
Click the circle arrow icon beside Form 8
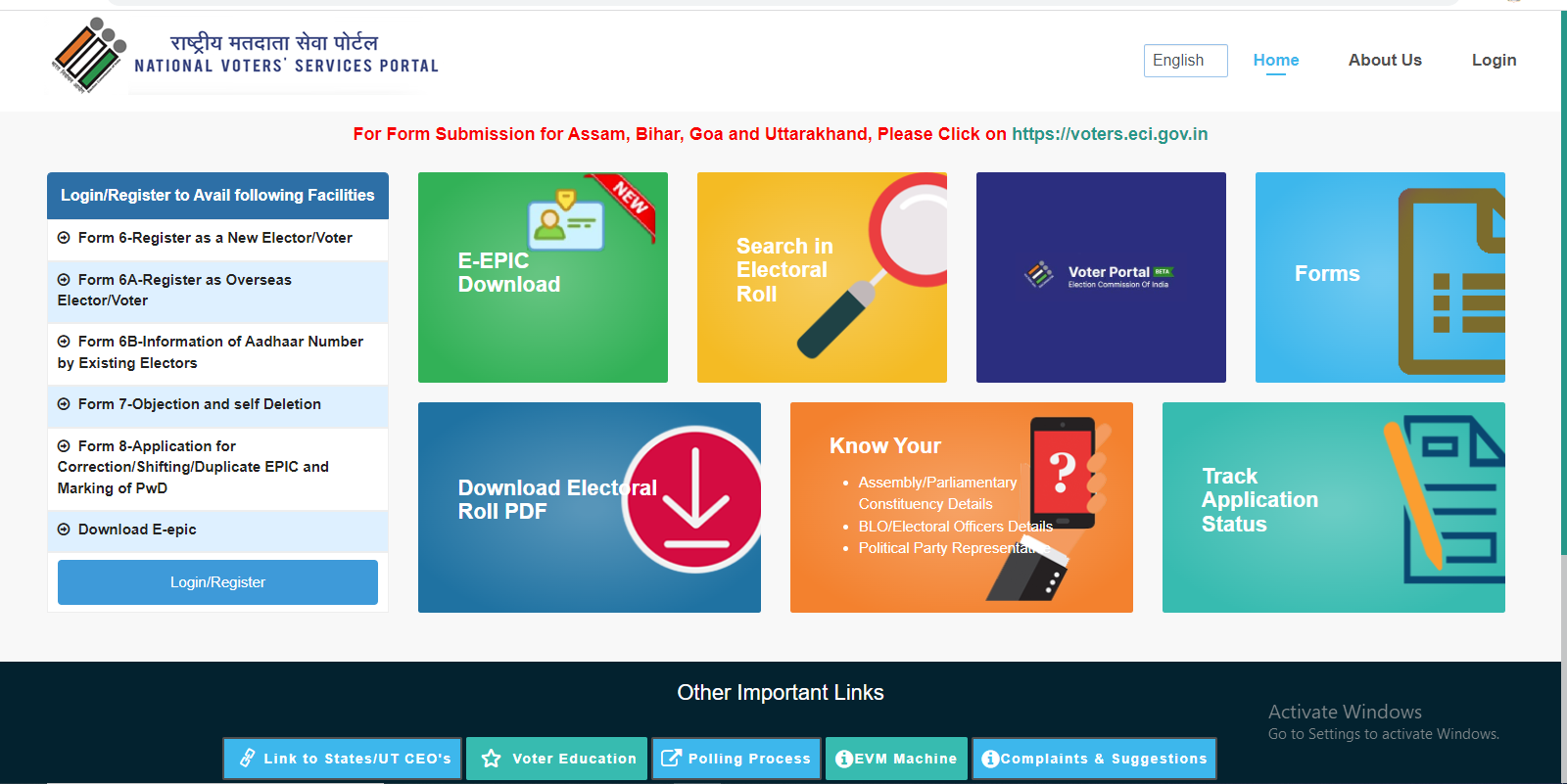(64, 446)
